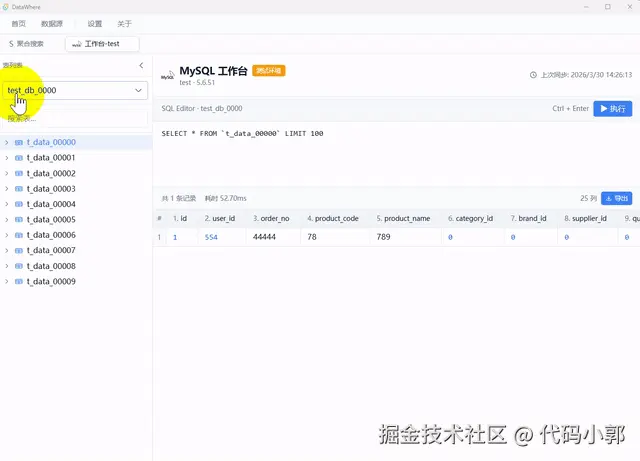Expand the t_data_00003 tree node

[7, 189]
